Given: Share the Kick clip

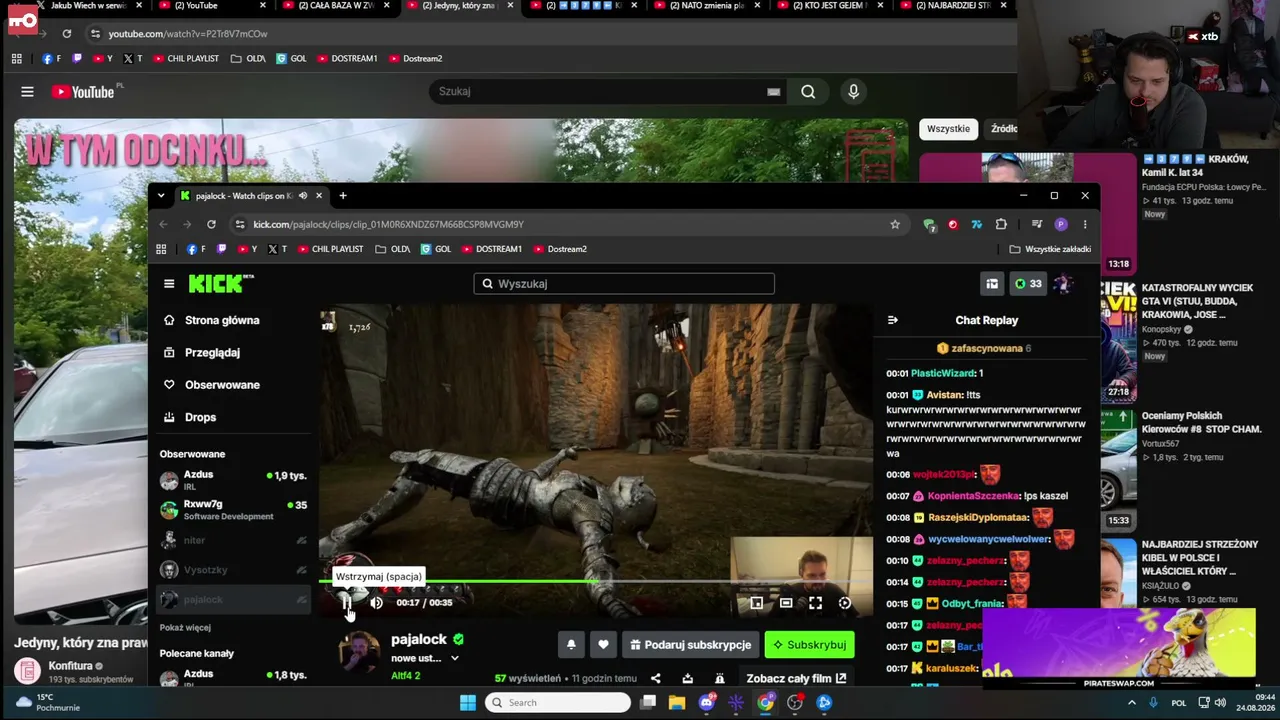Looking at the screenshot, I should coord(655,678).
